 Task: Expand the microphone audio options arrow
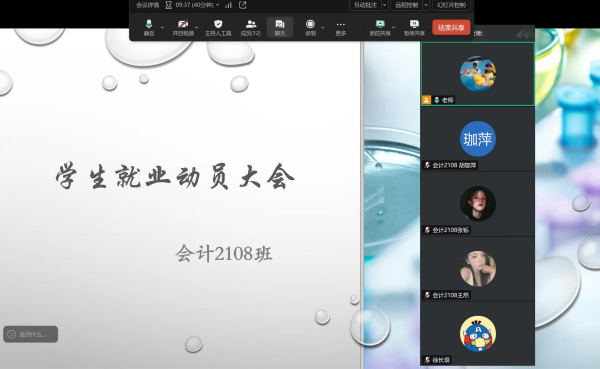(x=162, y=28)
